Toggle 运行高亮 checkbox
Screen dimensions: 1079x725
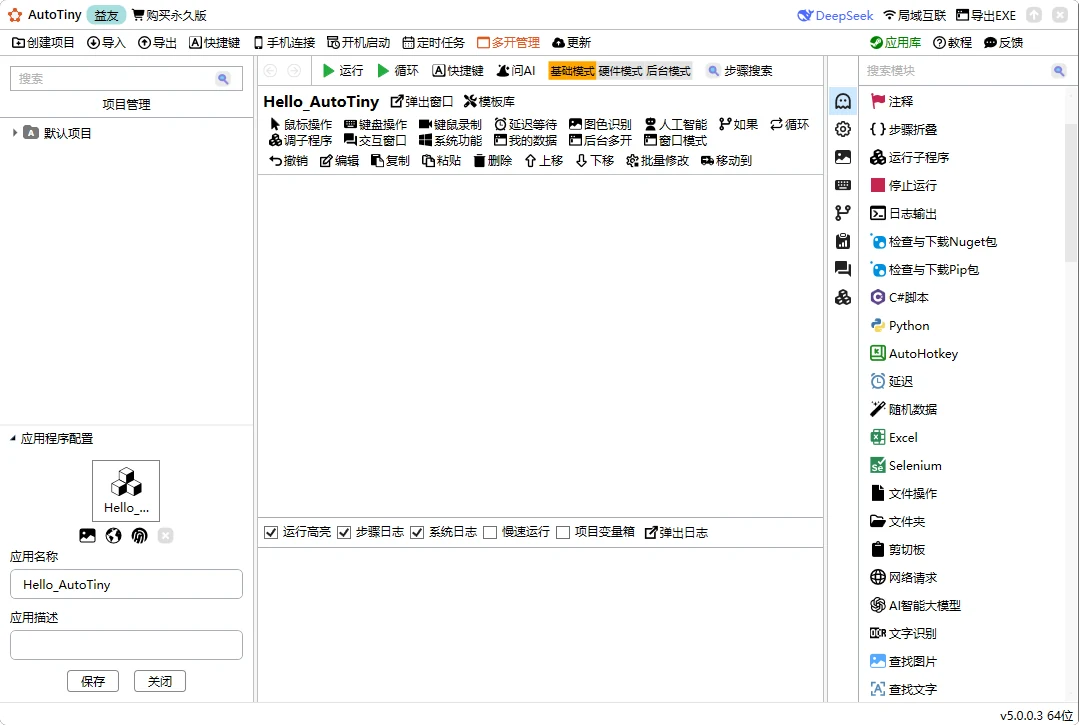(x=271, y=532)
